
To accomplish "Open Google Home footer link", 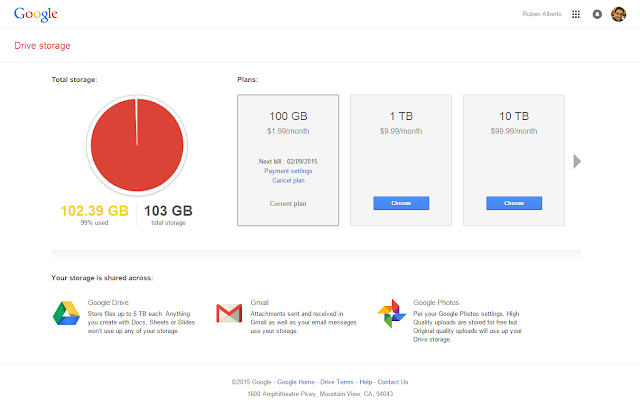I will (296, 382).
